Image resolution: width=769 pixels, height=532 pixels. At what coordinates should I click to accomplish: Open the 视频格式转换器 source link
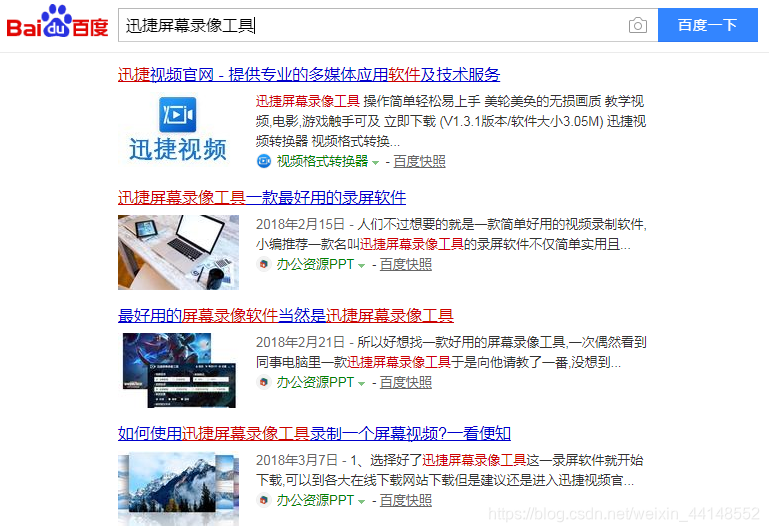[x=322, y=161]
